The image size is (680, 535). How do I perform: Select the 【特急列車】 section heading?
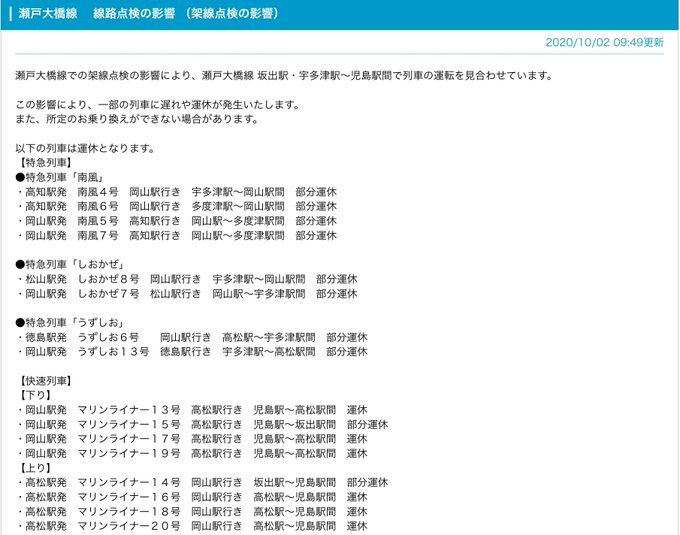click(44, 163)
